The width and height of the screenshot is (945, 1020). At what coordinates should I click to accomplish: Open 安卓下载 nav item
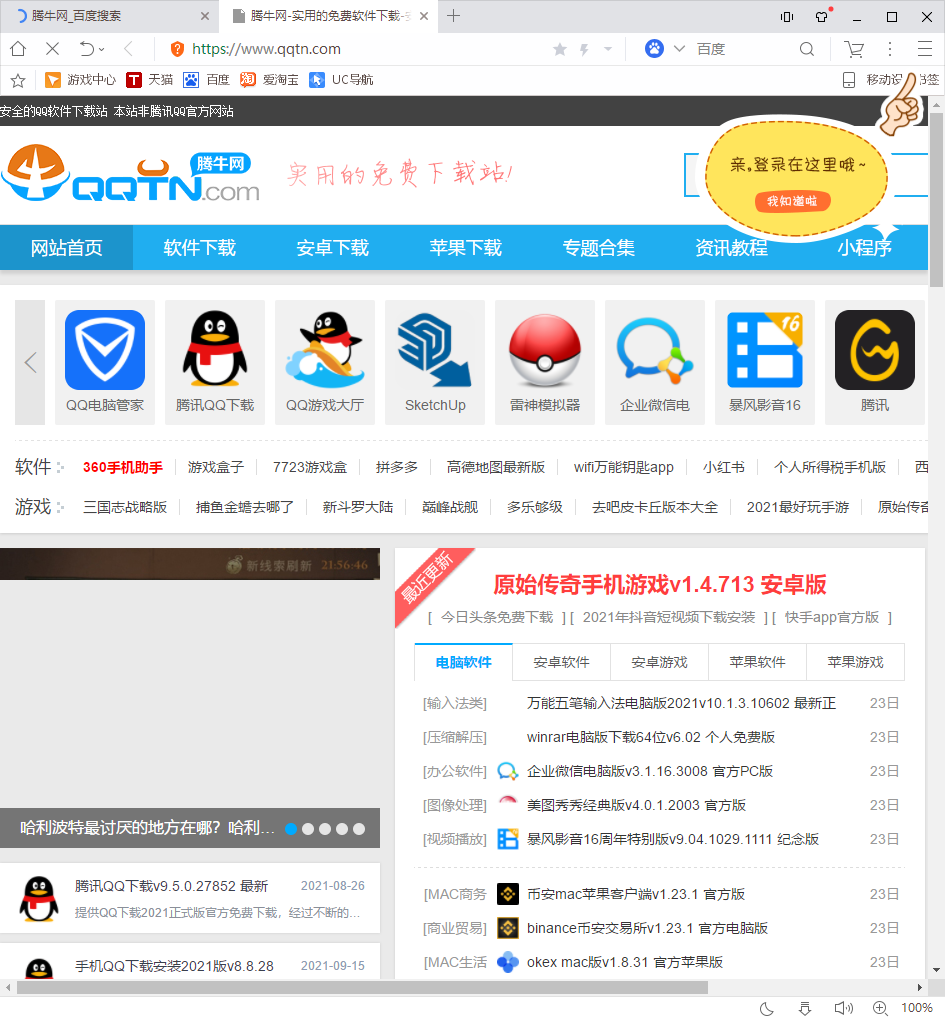click(332, 248)
